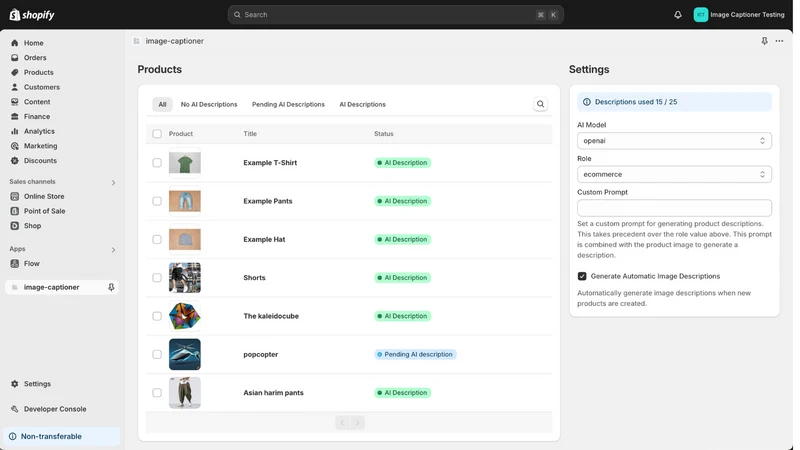Screen dimensions: 800x450
Task: Open the popcopter product title
Action: pyautogui.click(x=261, y=354)
